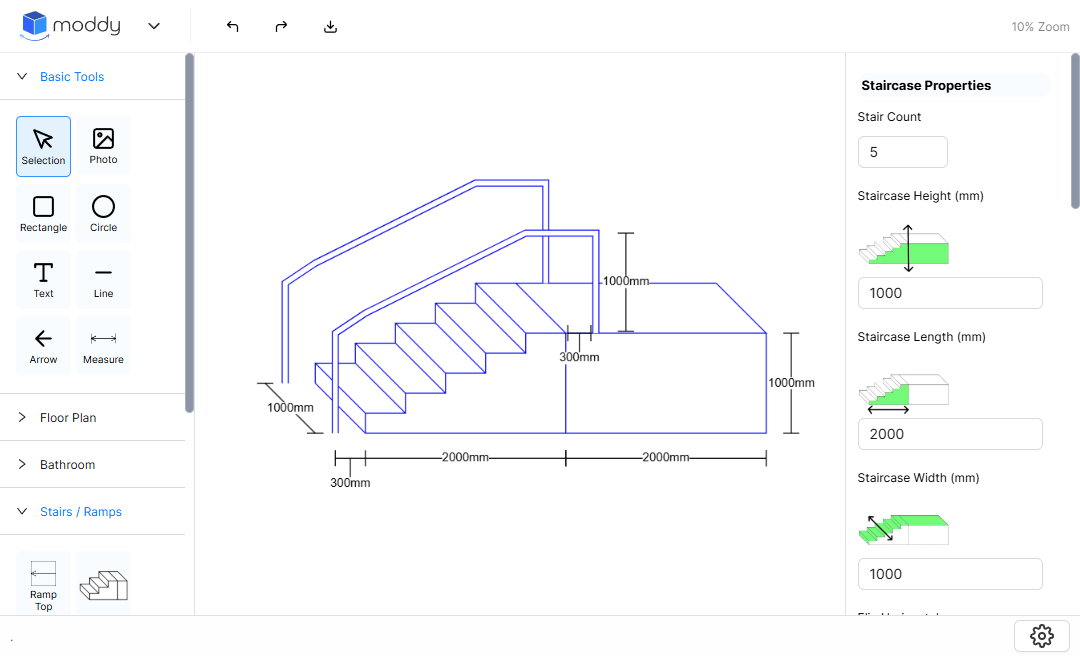1080x656 pixels.
Task: Select the Arrow tool
Action: (x=43, y=345)
